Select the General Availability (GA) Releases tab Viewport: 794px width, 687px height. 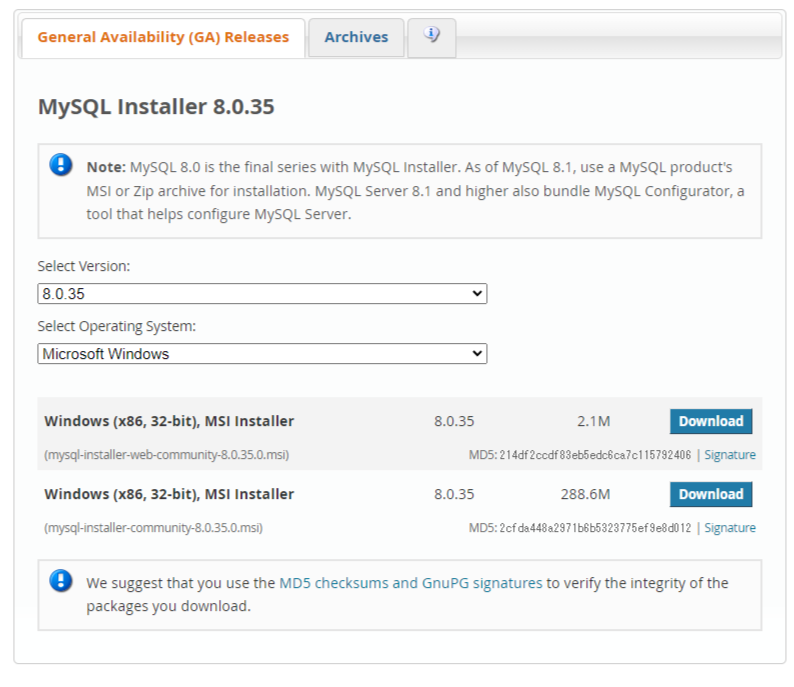point(163,37)
